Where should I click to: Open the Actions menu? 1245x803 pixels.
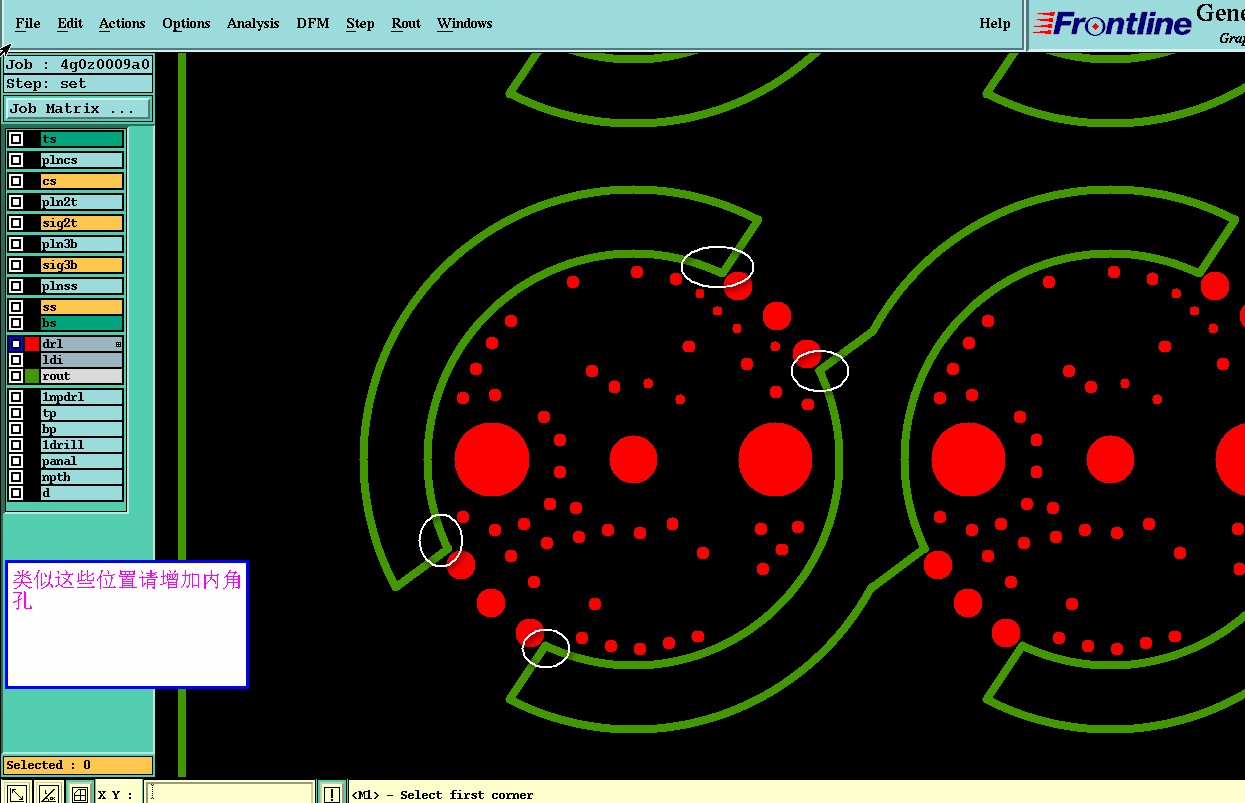(122, 23)
